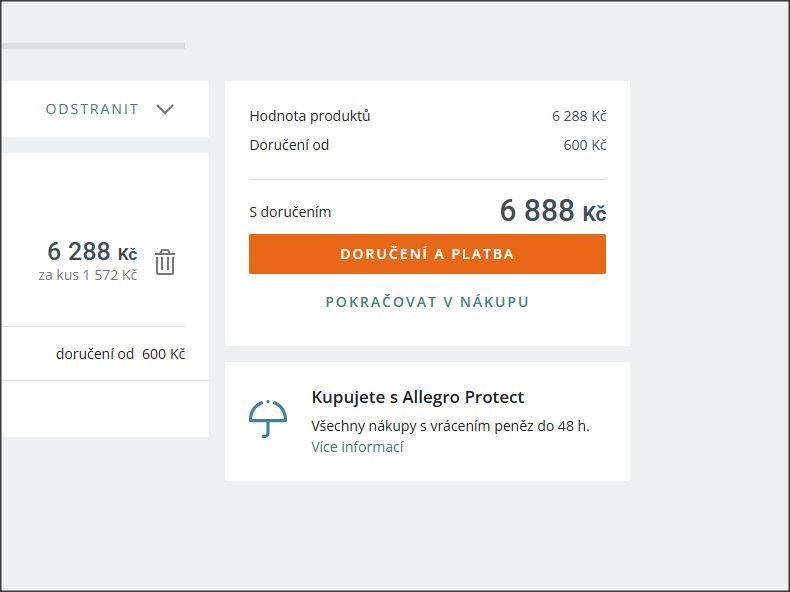Click the doručení od 600 Kč item line
Viewport: 790px width, 592px height.
click(x=120, y=354)
